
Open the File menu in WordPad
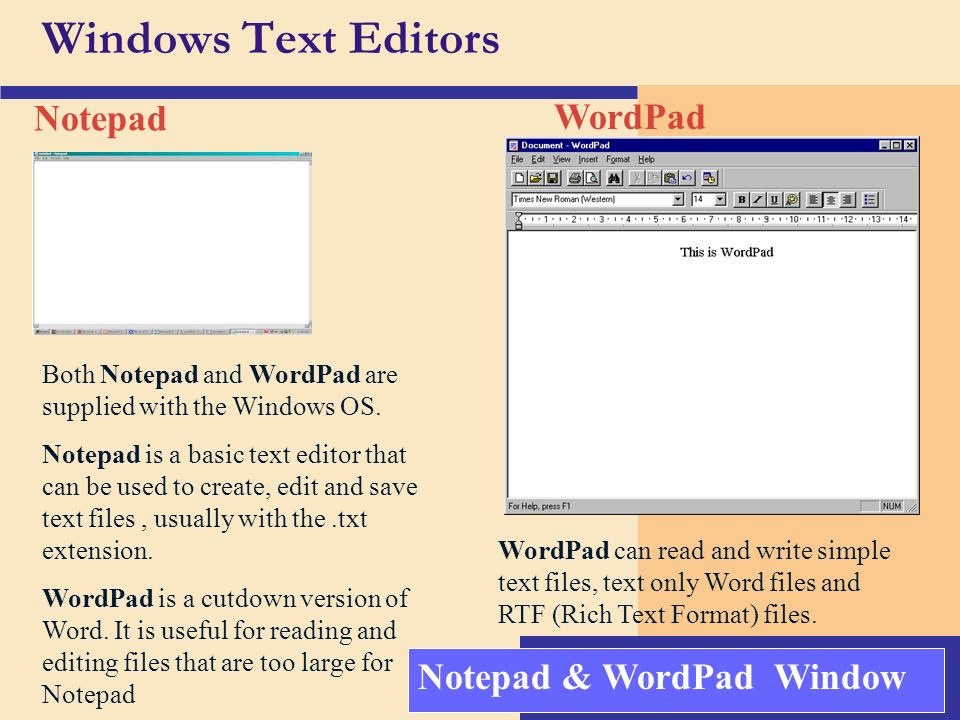click(x=517, y=159)
